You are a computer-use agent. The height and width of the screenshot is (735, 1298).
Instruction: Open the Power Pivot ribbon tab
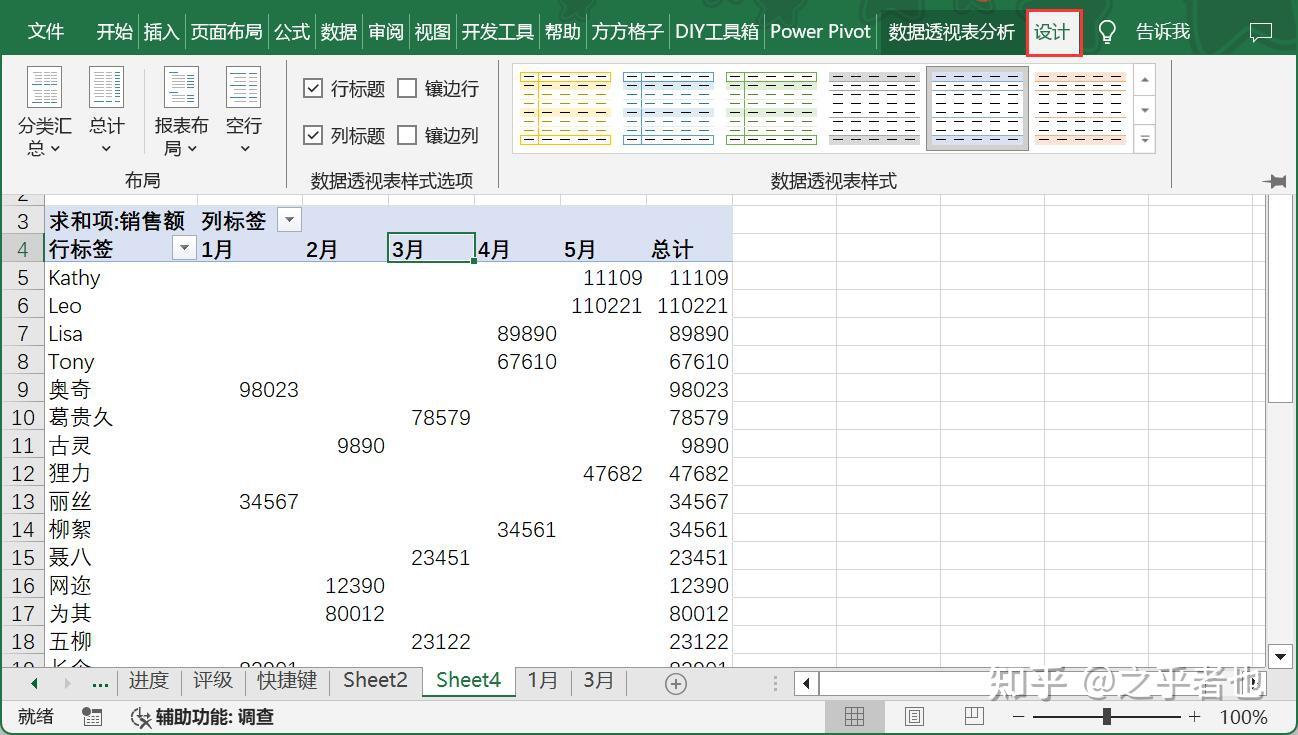coord(819,31)
